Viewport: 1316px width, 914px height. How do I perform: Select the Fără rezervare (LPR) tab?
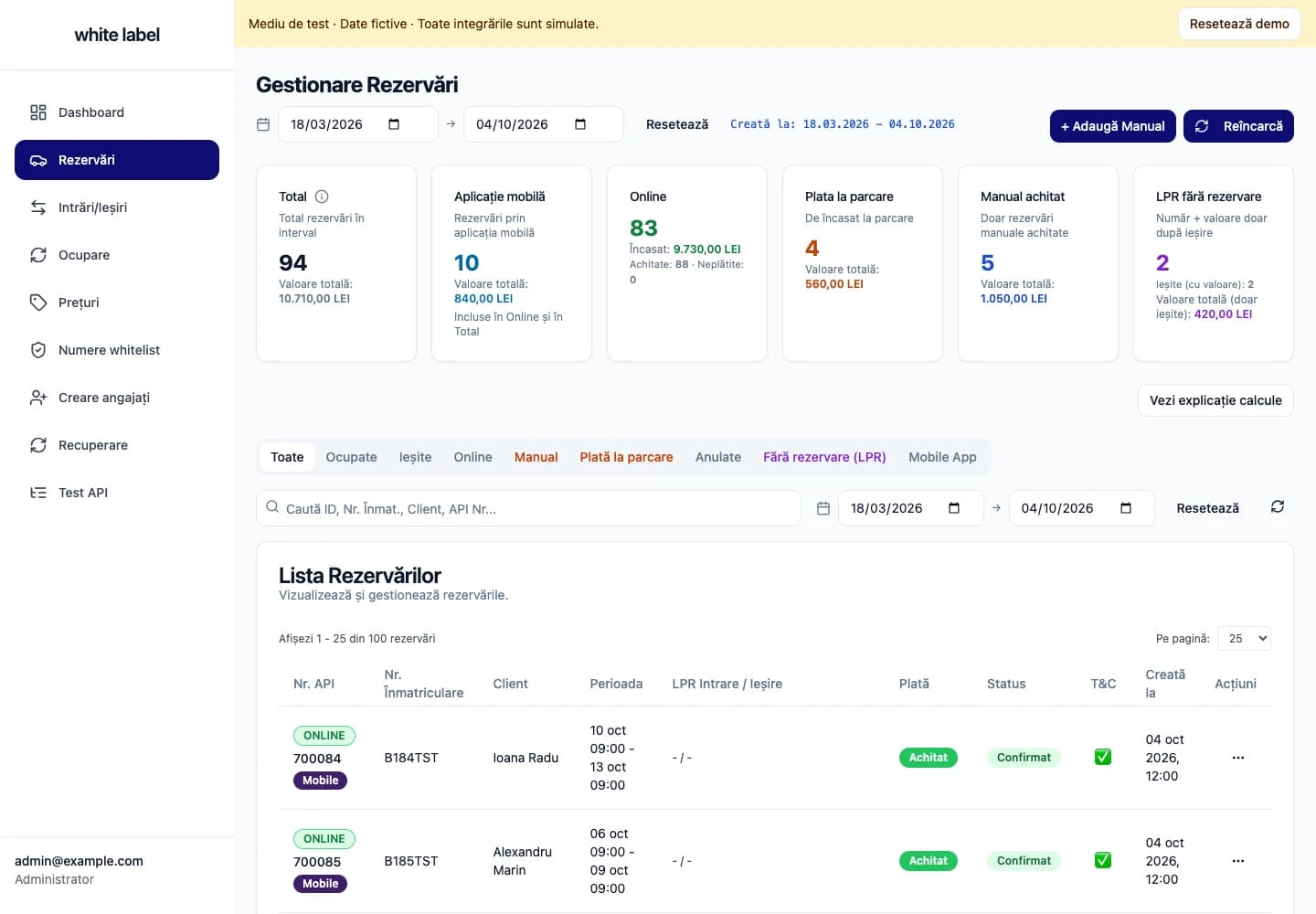[825, 457]
